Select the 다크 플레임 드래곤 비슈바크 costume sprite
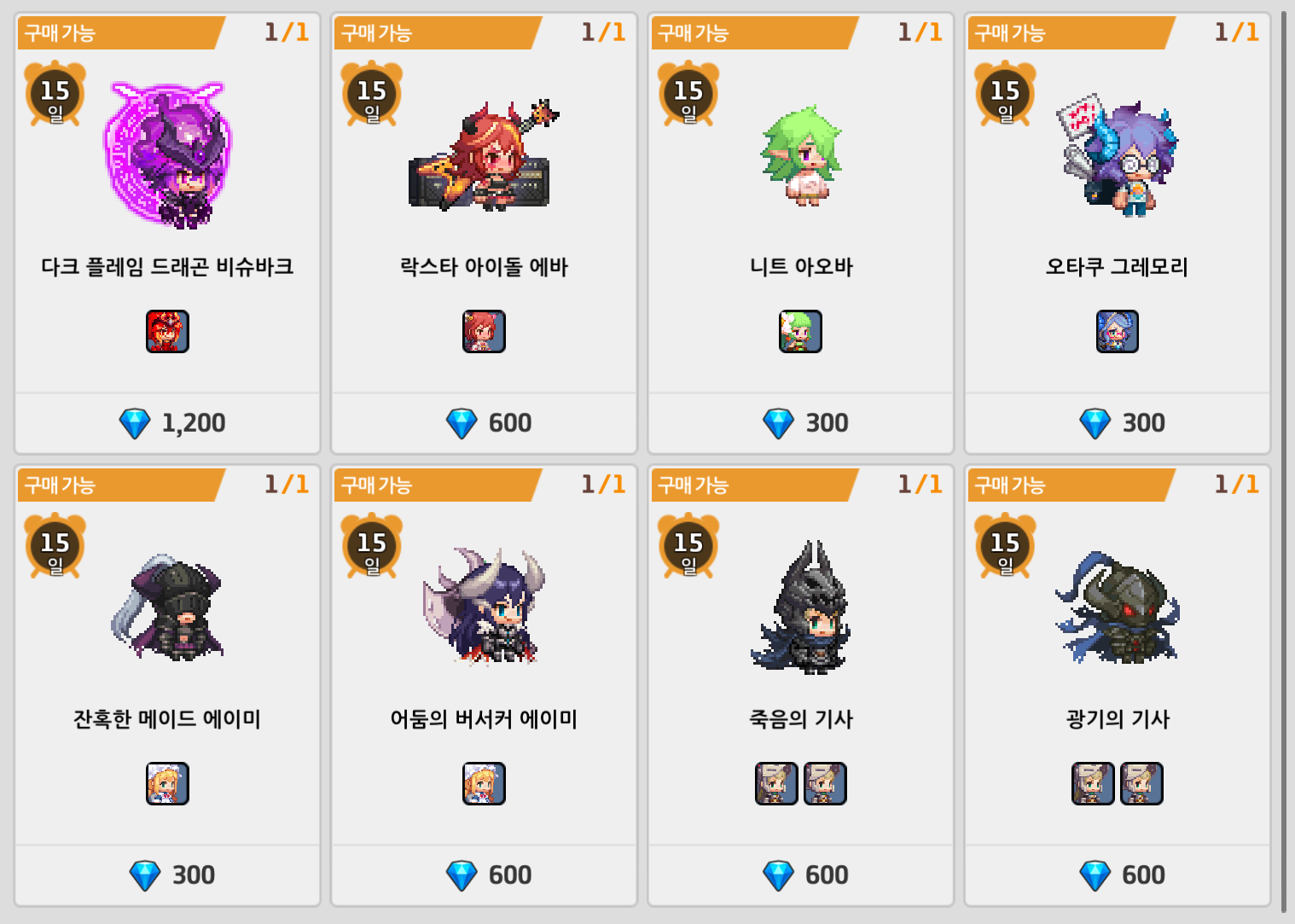 (x=167, y=154)
